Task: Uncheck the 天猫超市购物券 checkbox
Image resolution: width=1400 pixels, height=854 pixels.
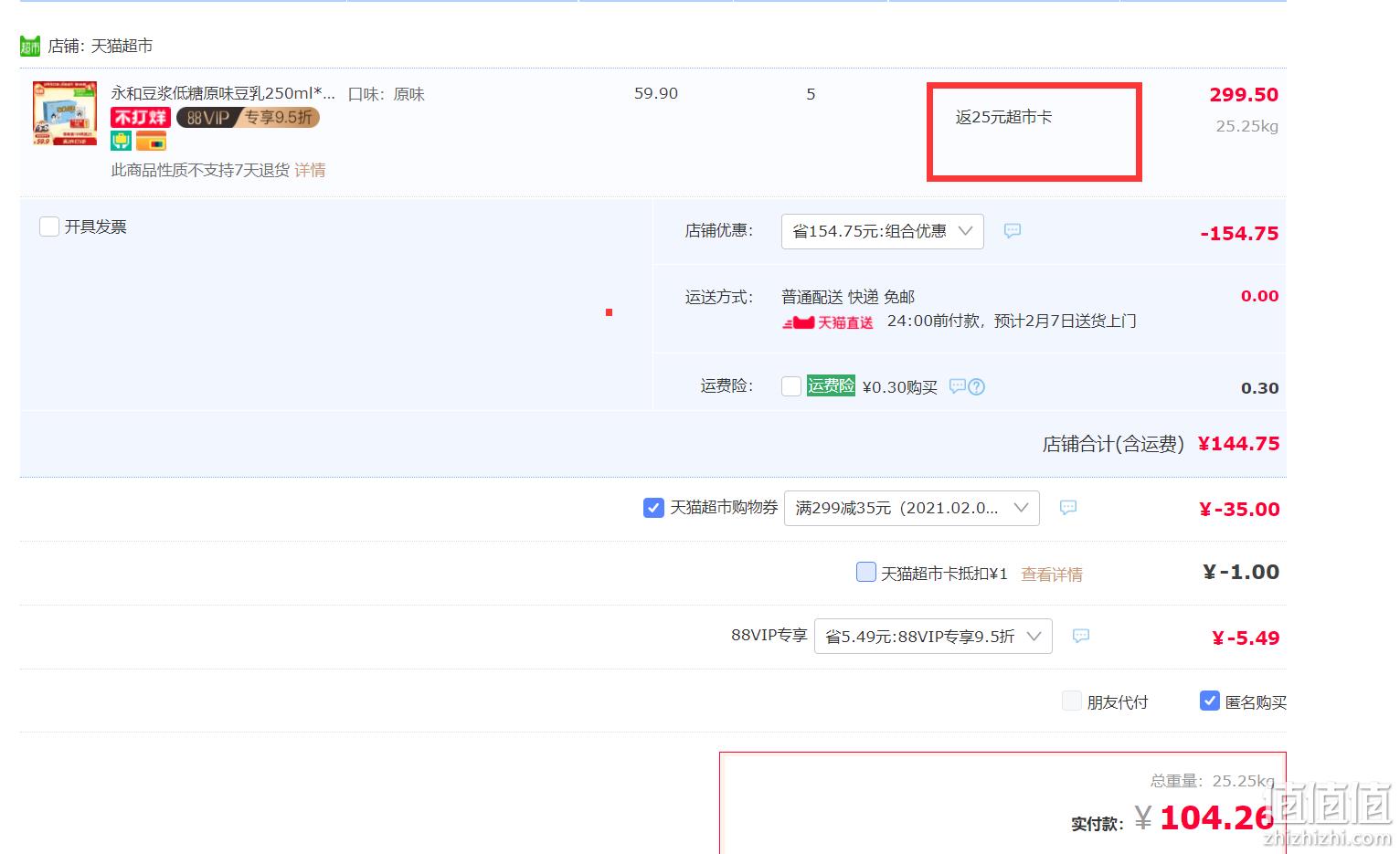Action: (x=653, y=507)
